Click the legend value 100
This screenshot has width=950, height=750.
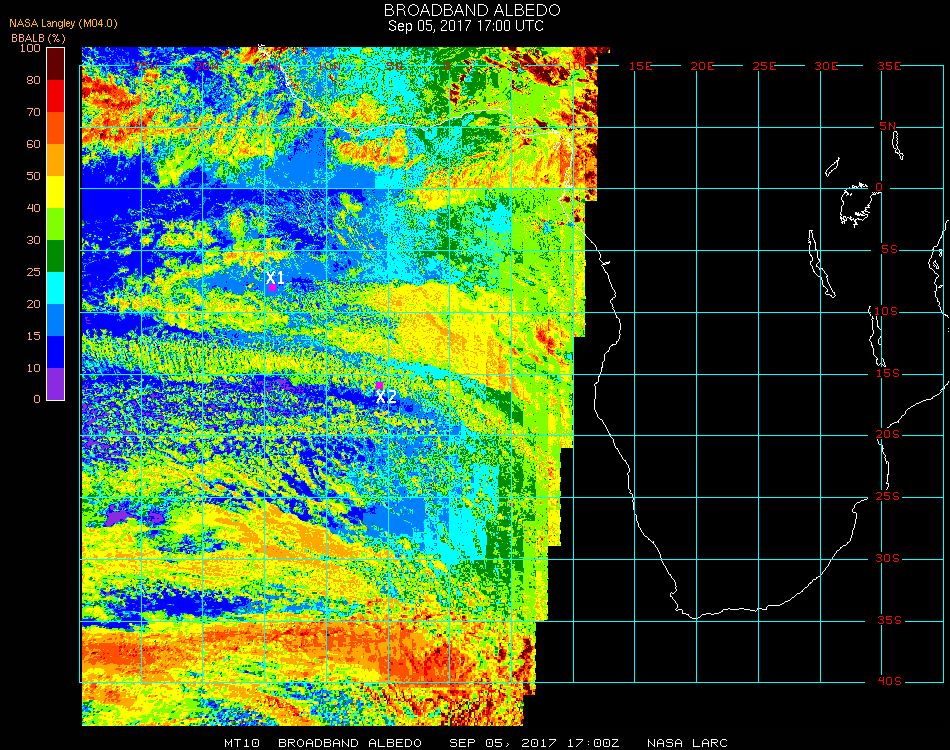point(30,48)
